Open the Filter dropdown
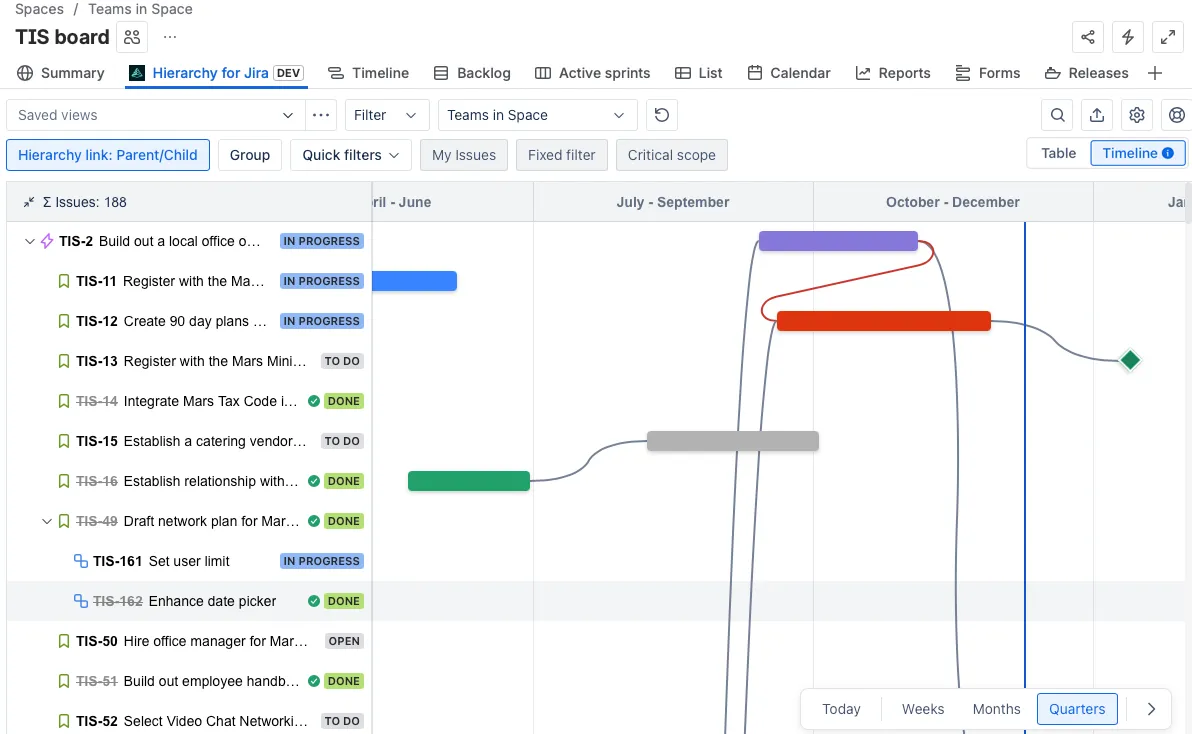 click(387, 115)
